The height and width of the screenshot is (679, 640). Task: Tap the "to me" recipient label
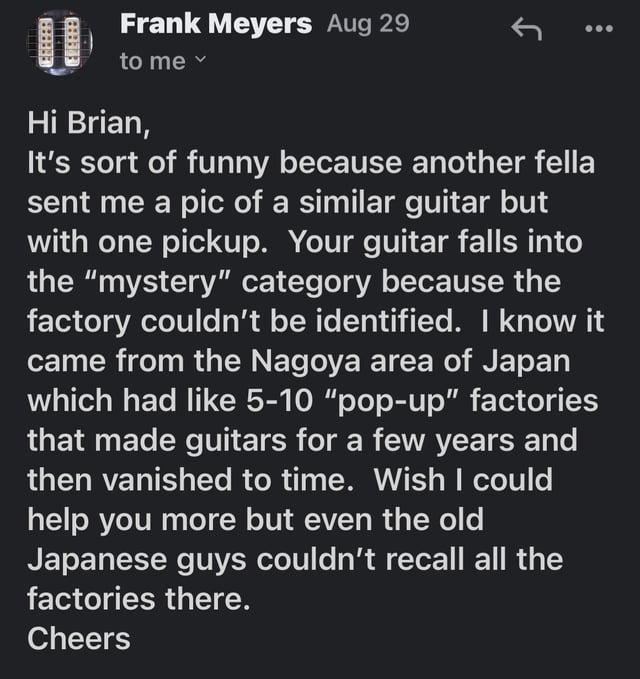[152, 62]
